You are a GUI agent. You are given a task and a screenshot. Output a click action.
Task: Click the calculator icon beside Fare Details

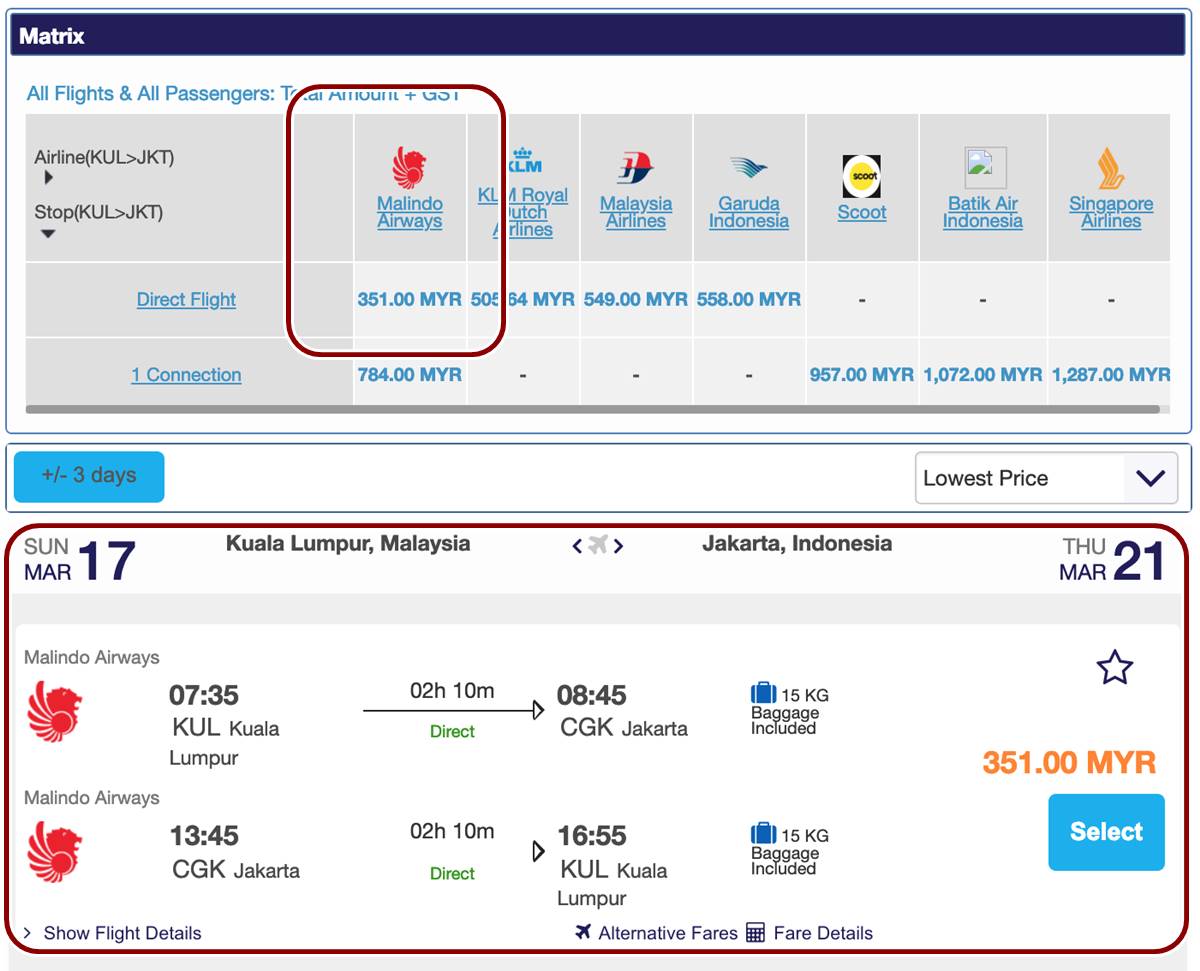coord(756,933)
